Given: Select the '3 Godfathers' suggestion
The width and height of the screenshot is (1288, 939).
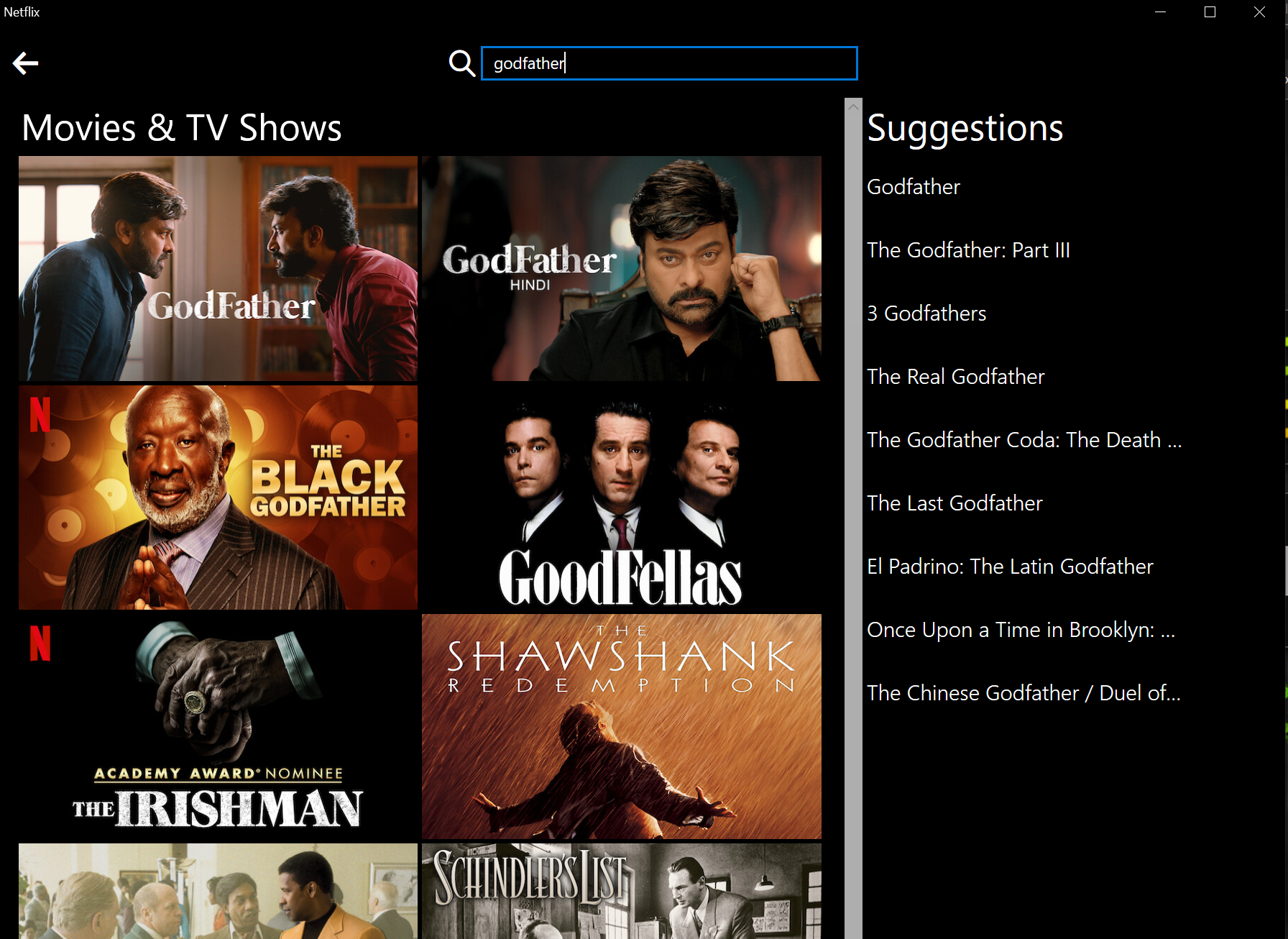Looking at the screenshot, I should click(x=926, y=313).
